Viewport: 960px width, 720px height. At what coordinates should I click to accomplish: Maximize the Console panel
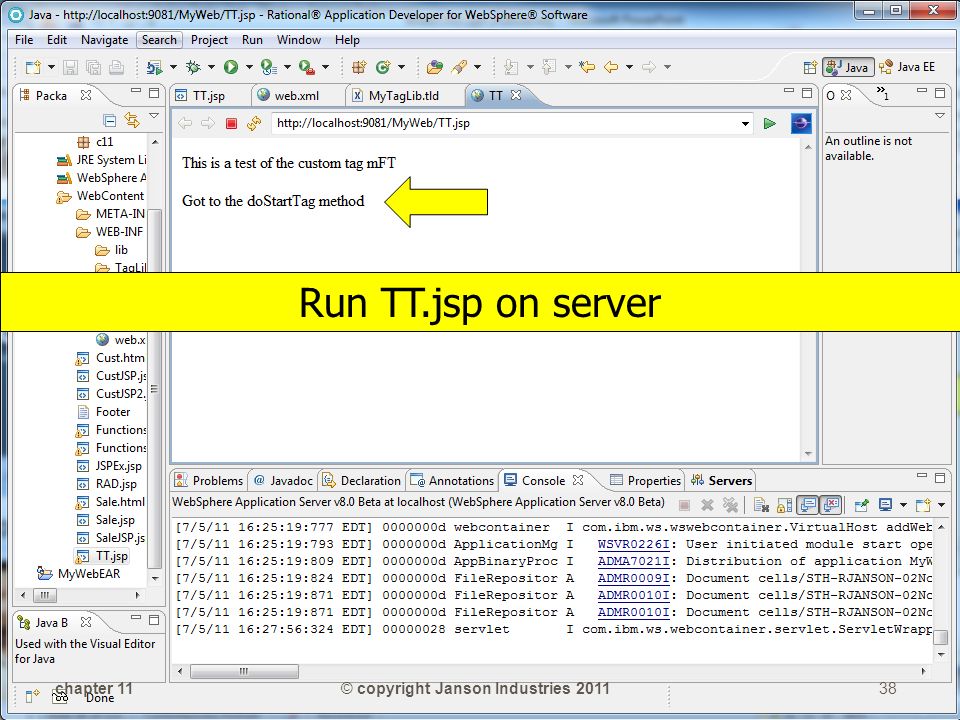[940, 477]
